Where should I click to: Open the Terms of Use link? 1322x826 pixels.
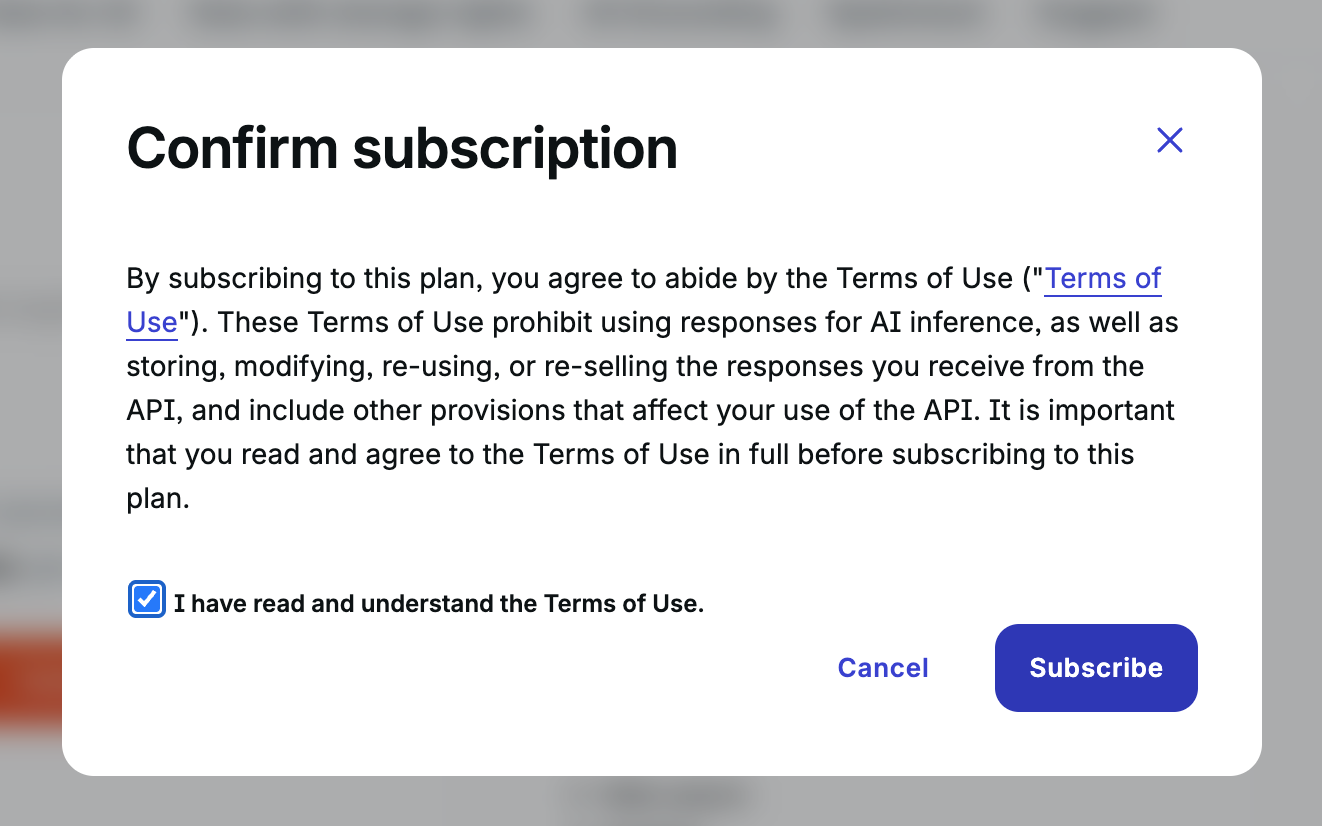coord(1102,279)
